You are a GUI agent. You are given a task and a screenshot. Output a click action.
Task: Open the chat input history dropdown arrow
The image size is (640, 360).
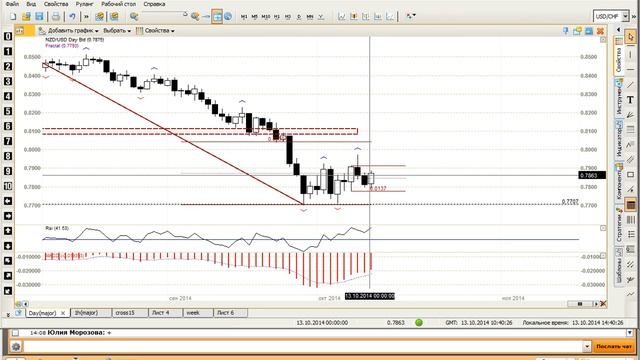coord(587,347)
